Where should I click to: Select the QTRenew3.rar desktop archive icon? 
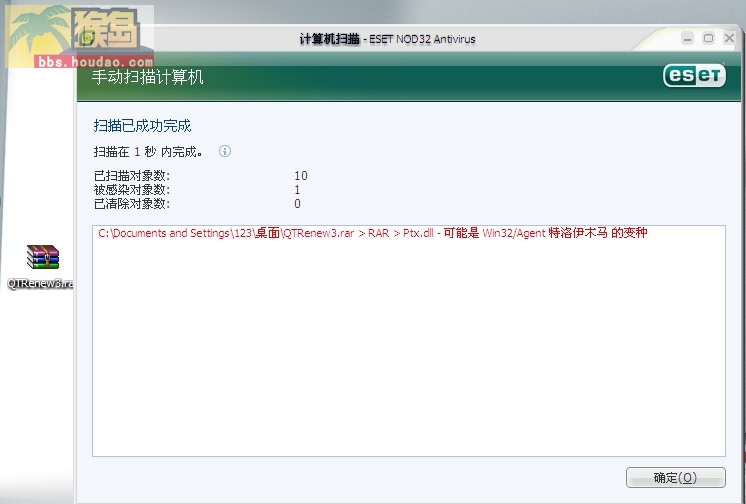pos(42,266)
